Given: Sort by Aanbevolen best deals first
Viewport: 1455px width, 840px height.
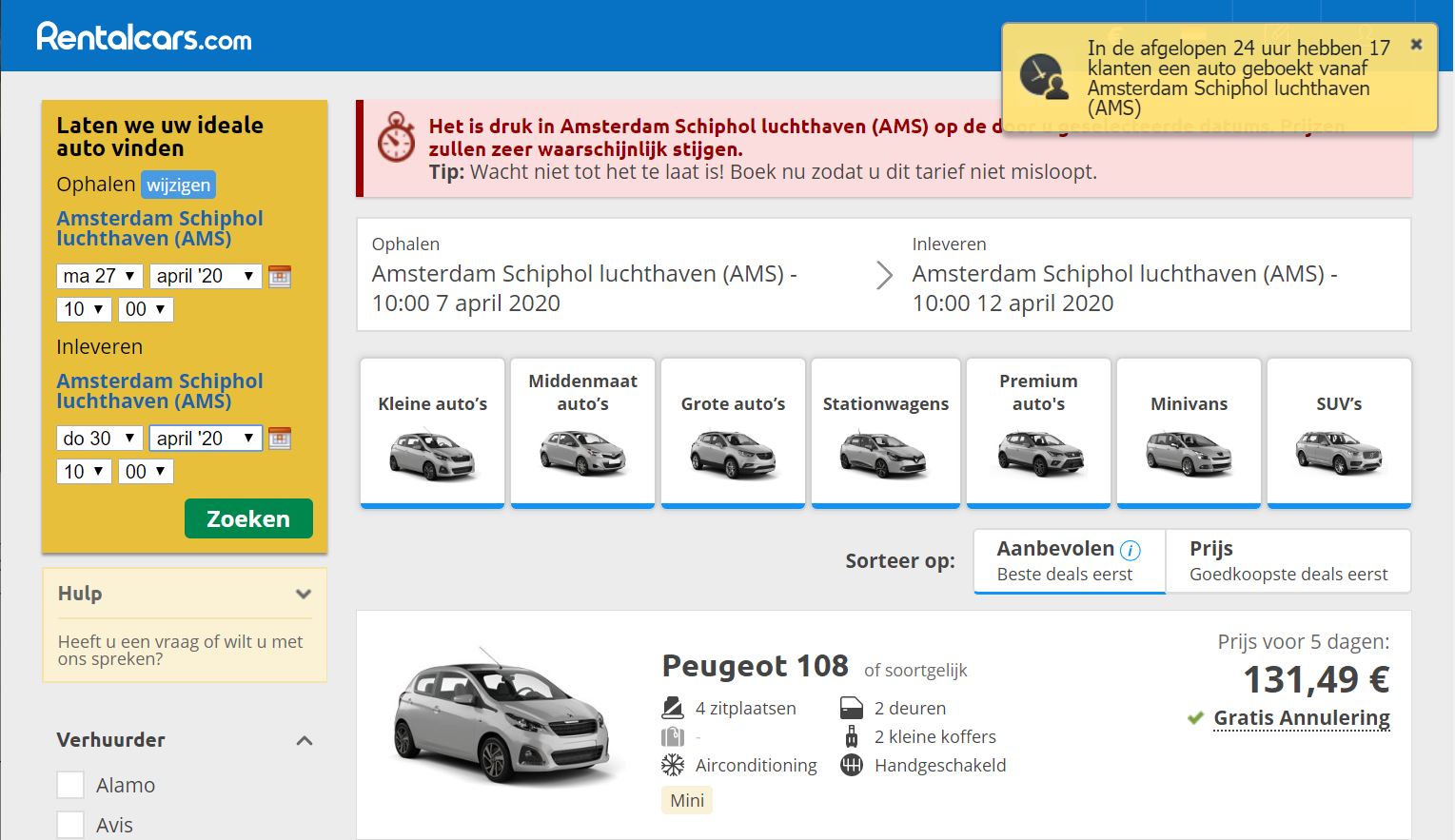Looking at the screenshot, I should (1070, 561).
